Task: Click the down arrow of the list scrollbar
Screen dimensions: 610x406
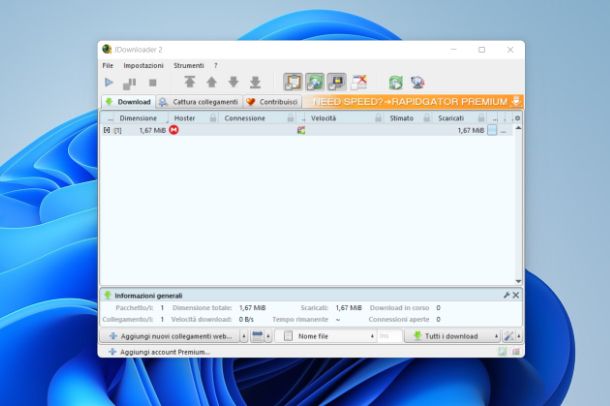Action: [x=518, y=282]
